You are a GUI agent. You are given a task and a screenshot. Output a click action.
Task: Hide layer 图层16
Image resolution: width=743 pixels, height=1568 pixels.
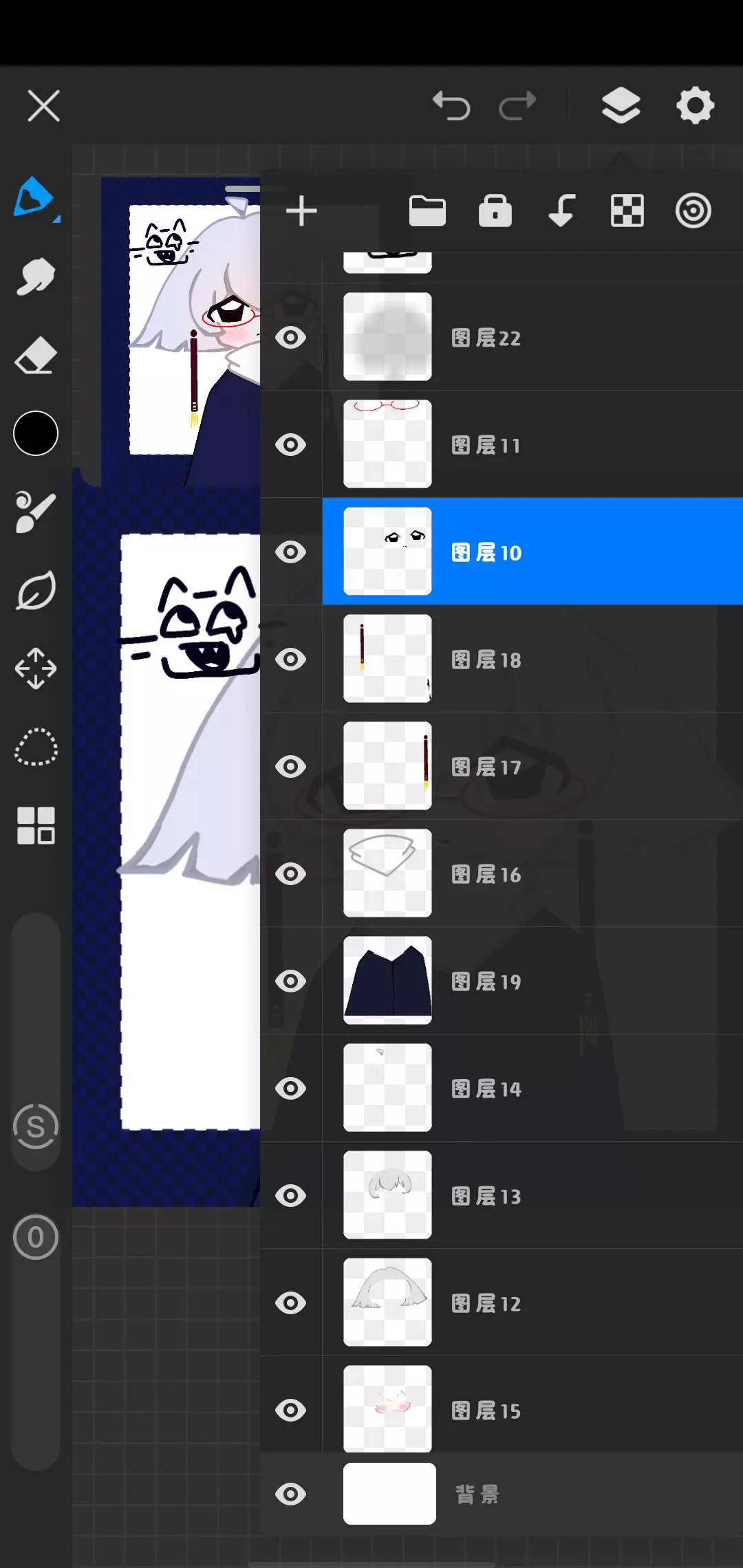click(x=291, y=874)
